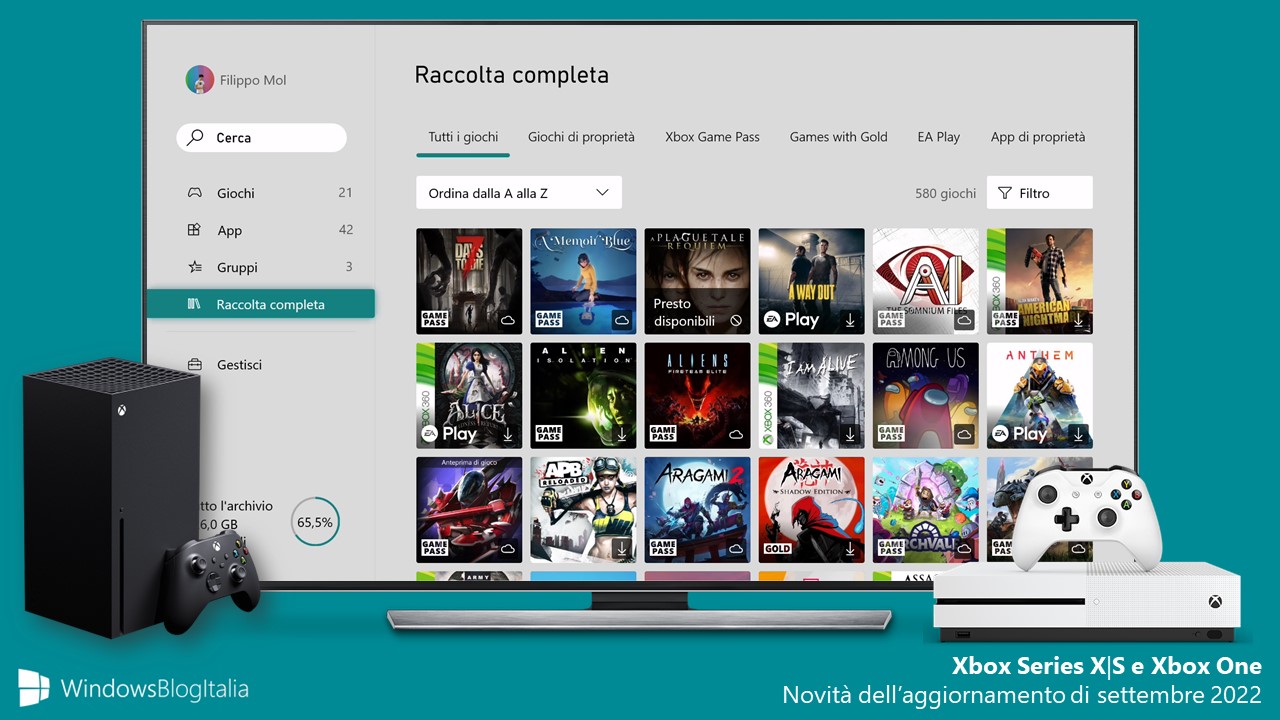
Task: Open Giochi in the sidebar
Action: coord(261,193)
